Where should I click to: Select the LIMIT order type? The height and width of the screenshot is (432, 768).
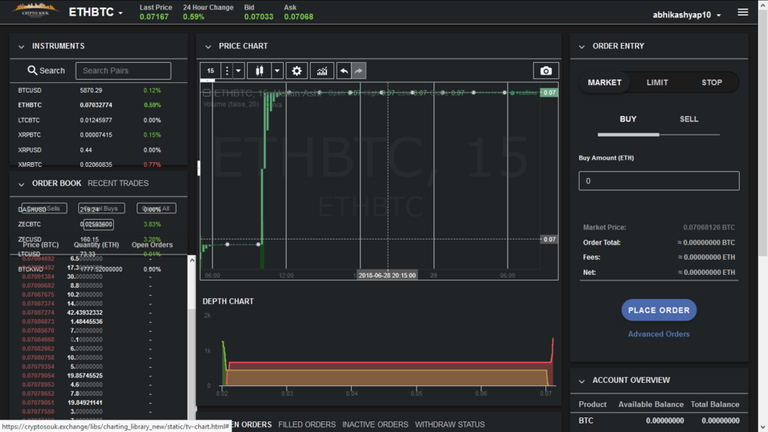tap(657, 82)
